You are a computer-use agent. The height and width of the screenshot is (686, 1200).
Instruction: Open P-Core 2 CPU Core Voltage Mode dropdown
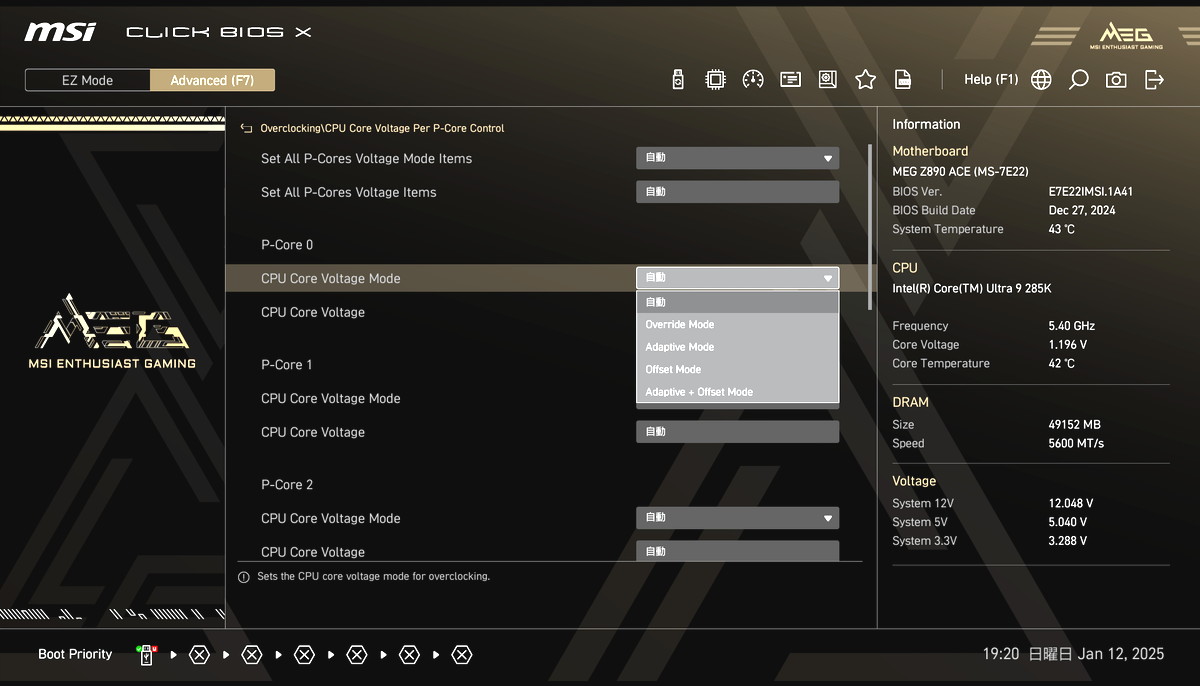click(737, 518)
